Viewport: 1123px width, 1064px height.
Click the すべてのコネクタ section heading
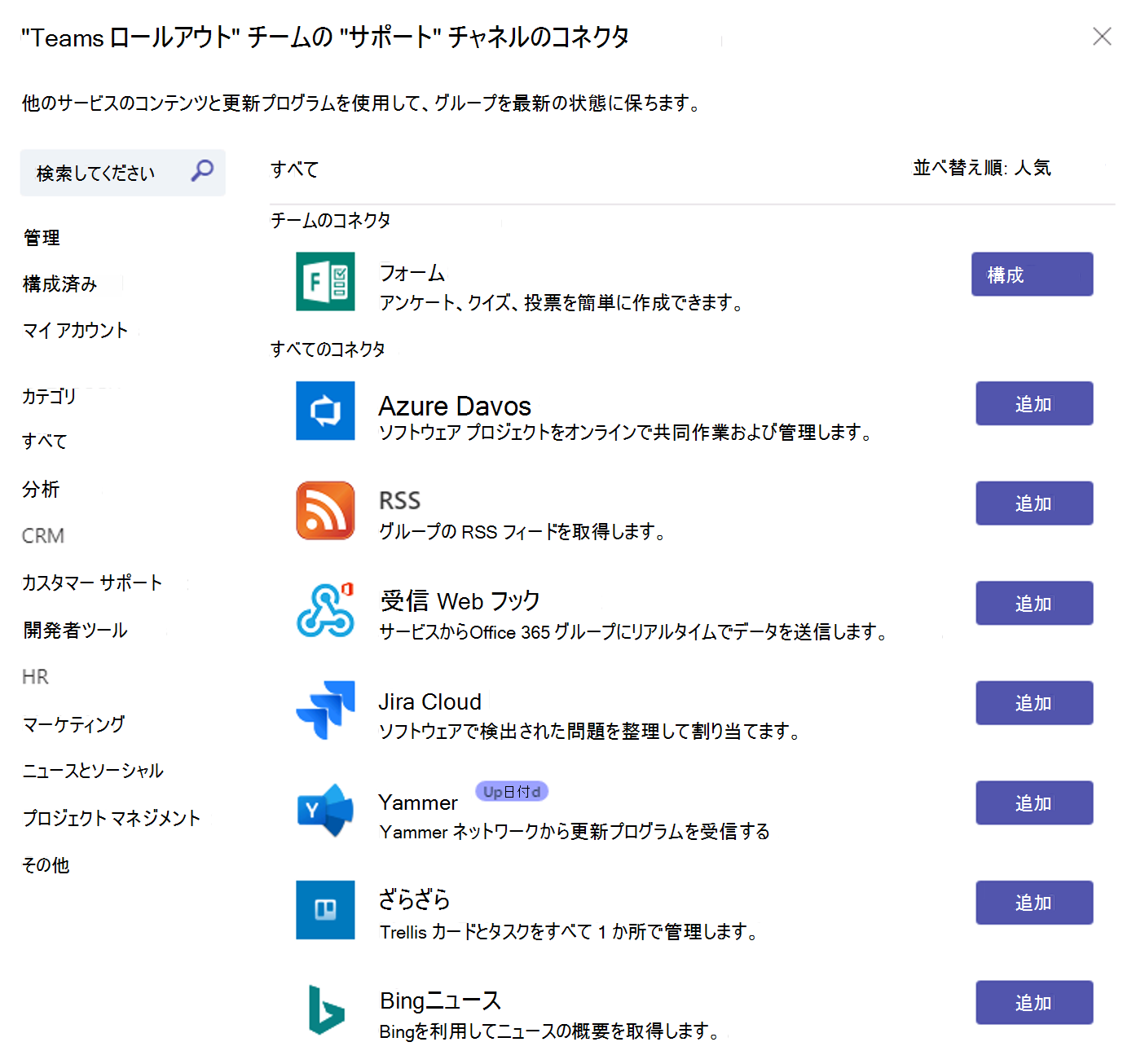(328, 349)
